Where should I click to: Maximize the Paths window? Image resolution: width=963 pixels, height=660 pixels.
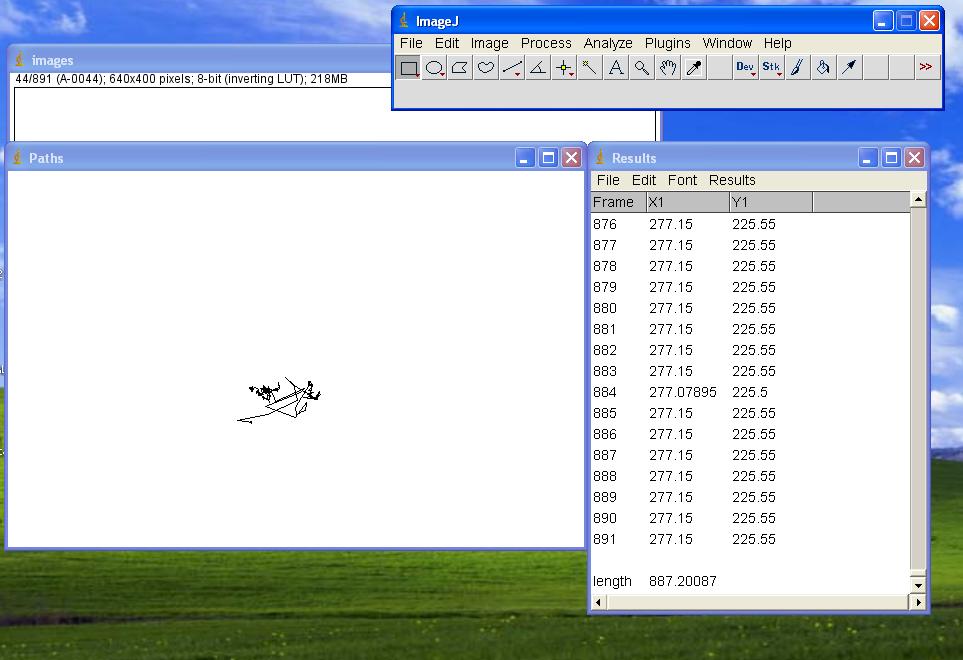point(548,158)
